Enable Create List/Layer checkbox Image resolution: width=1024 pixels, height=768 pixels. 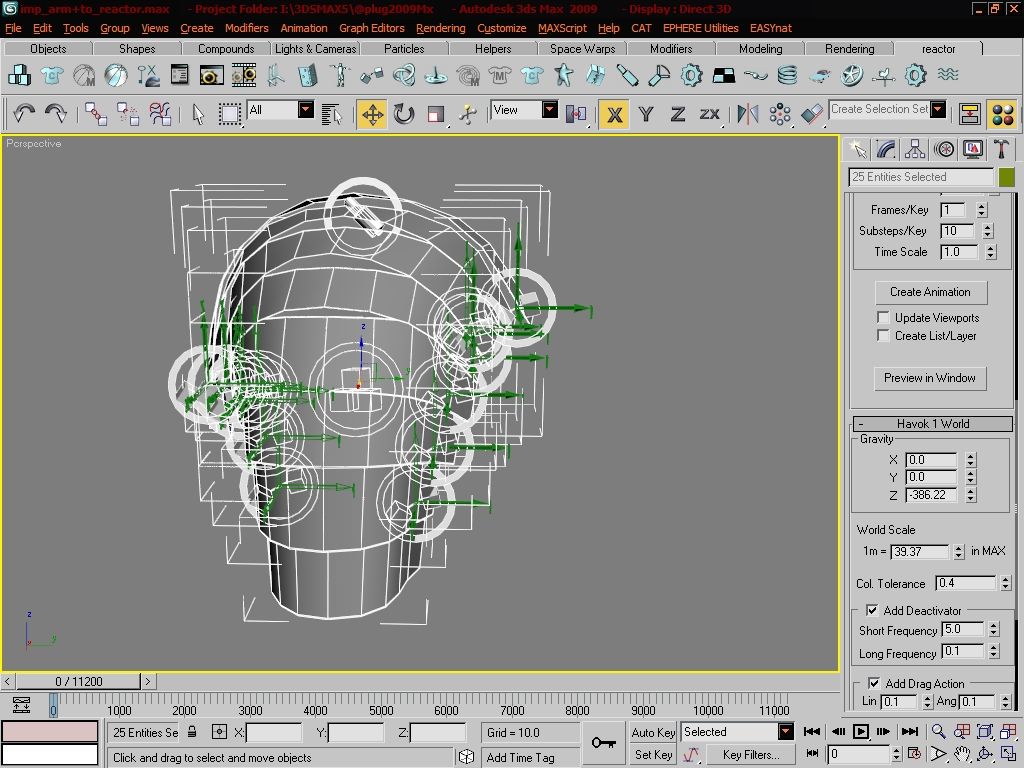(x=883, y=336)
